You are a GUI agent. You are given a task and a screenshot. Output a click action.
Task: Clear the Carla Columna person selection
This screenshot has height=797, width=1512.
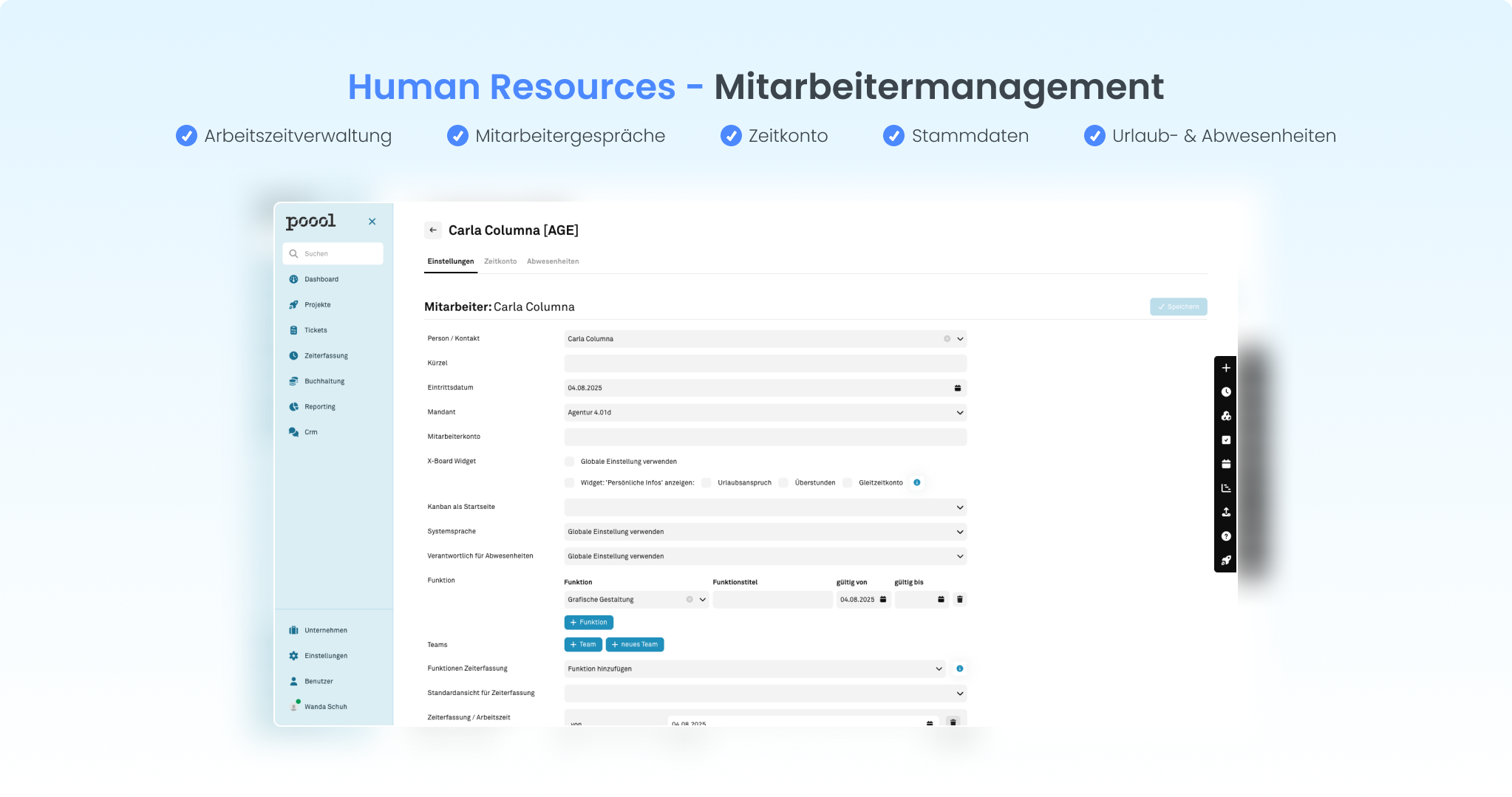(947, 339)
